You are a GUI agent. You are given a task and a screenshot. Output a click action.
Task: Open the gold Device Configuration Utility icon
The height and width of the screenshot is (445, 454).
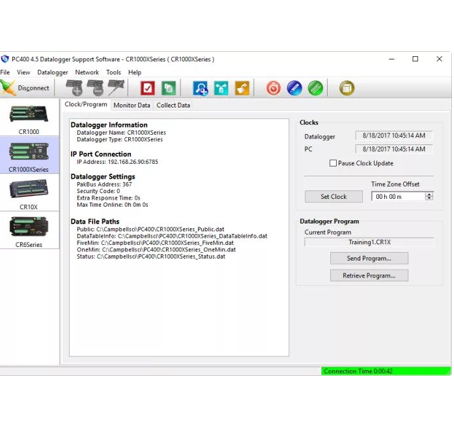(x=347, y=88)
